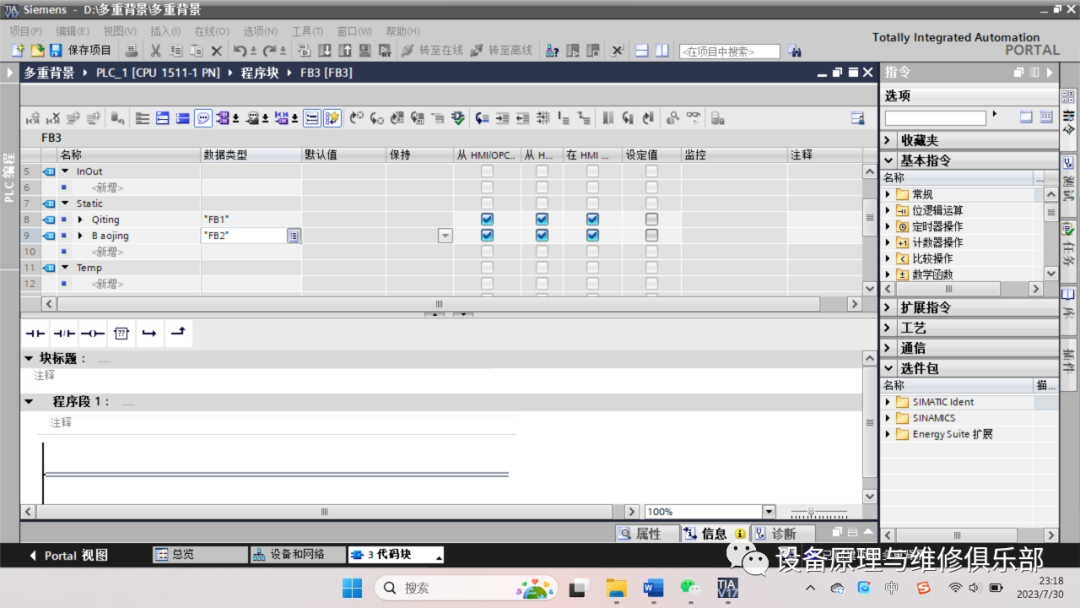Image resolution: width=1080 pixels, height=608 pixels.
Task: Collapse 程序段 1 network
Action: (29, 401)
